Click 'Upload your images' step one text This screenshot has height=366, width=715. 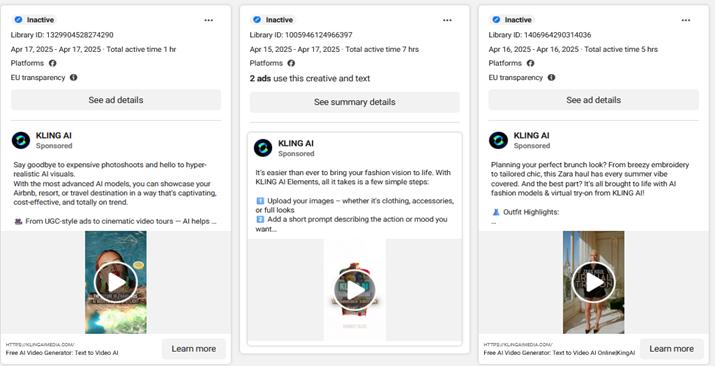(355, 206)
